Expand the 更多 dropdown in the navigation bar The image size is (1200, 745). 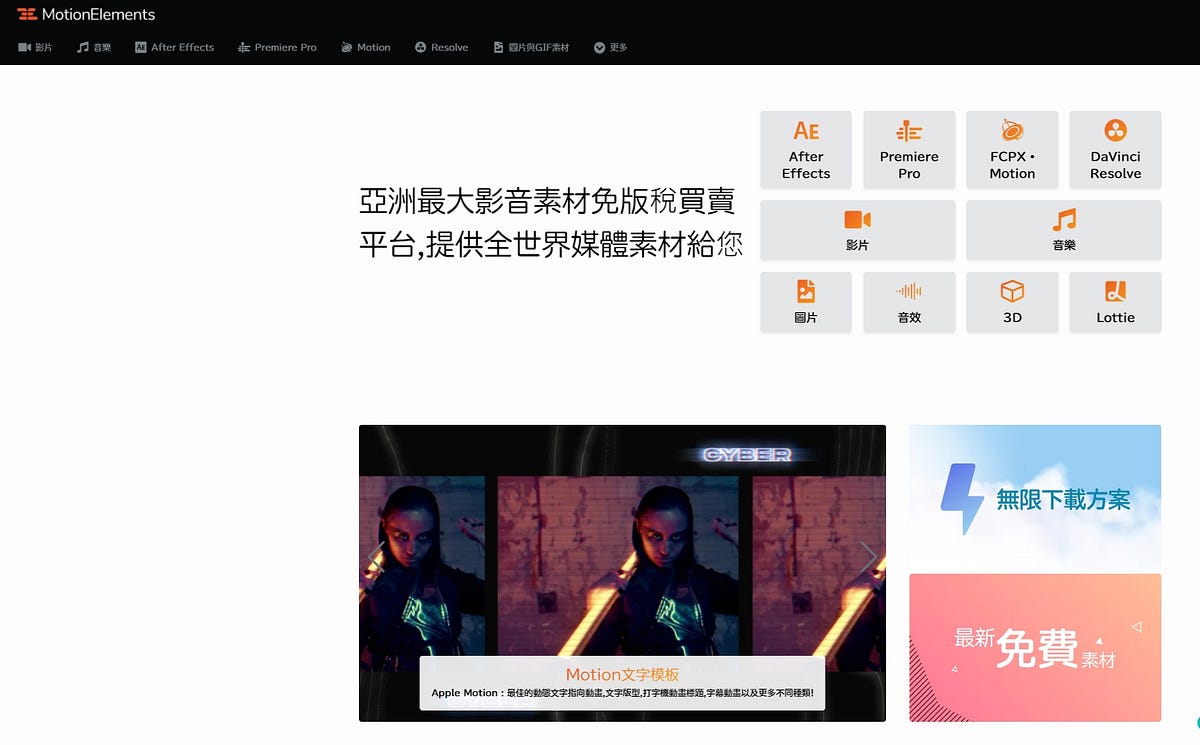tap(610, 47)
